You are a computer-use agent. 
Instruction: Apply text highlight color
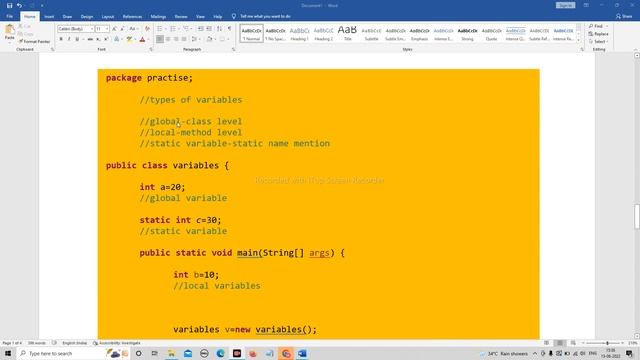tap(129, 39)
